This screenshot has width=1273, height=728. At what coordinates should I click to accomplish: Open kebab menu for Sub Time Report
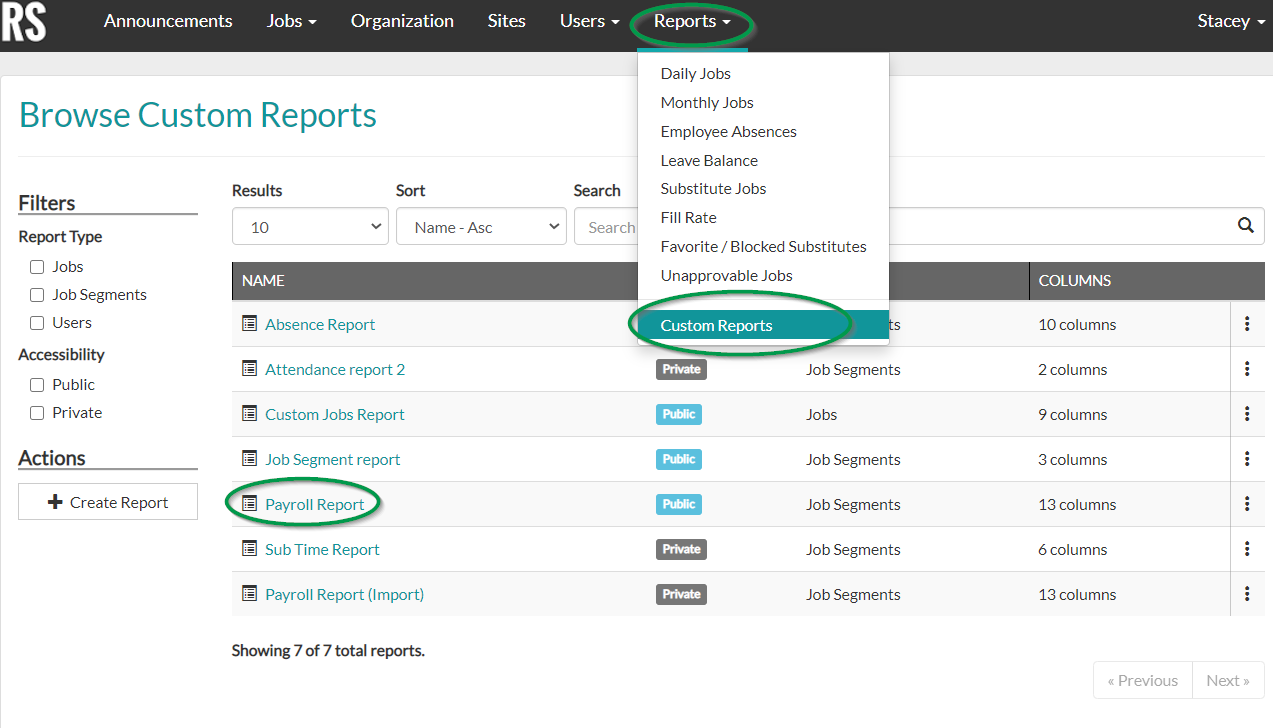coord(1247,549)
